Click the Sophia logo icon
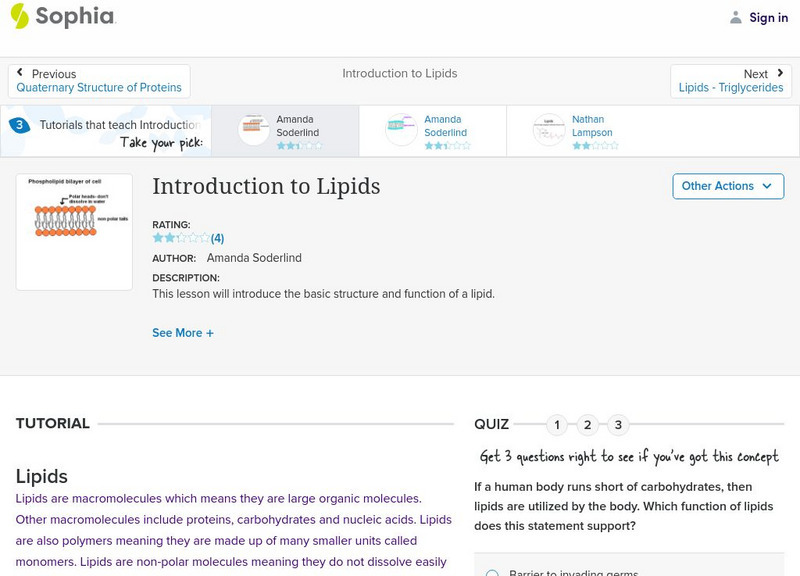 click(x=18, y=17)
